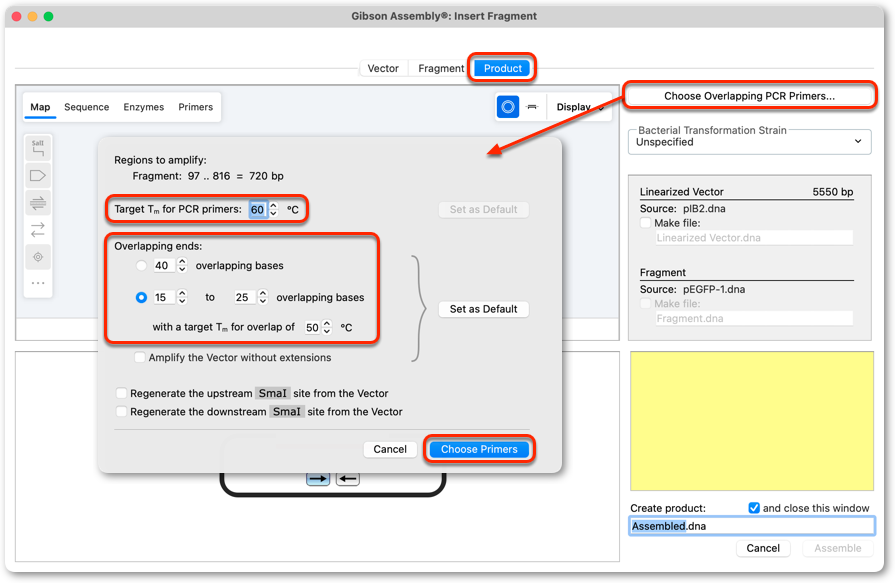
Task: Adjust the 15 minimum overlap stepper
Action: (182, 297)
